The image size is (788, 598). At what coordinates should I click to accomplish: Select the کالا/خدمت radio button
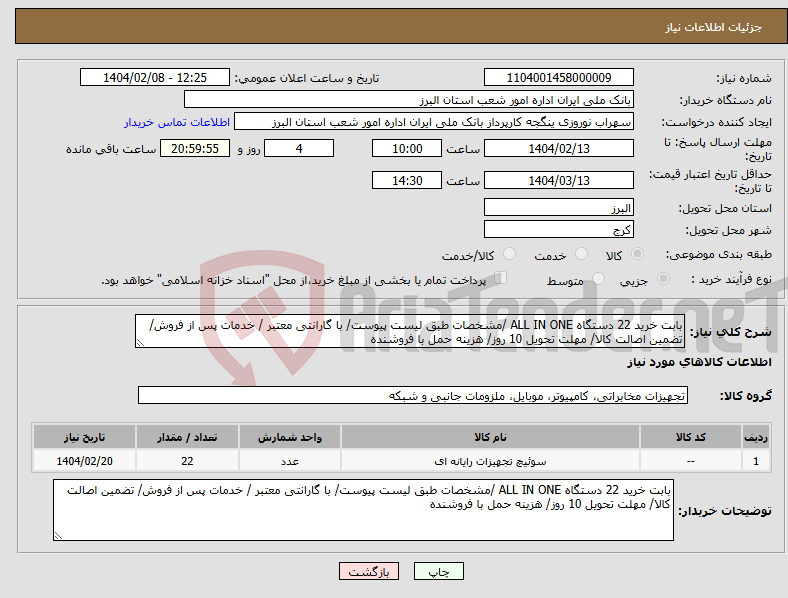(509, 254)
